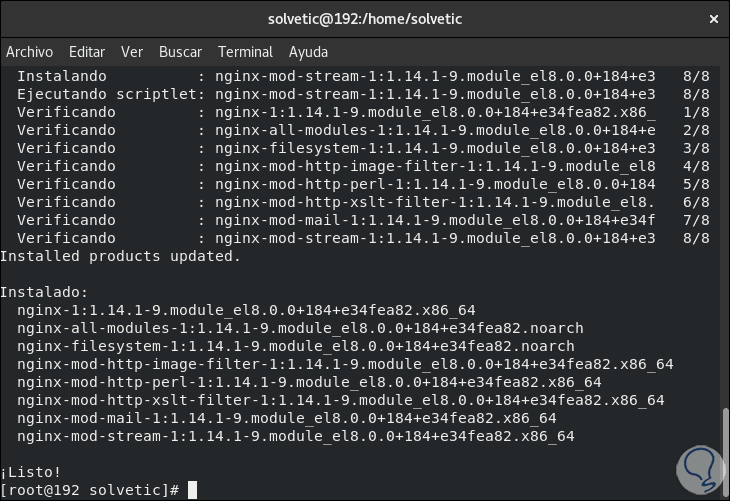The height and width of the screenshot is (501, 730).
Task: Click the installed nginx-mod-http-perl package line
Action: (x=309, y=382)
